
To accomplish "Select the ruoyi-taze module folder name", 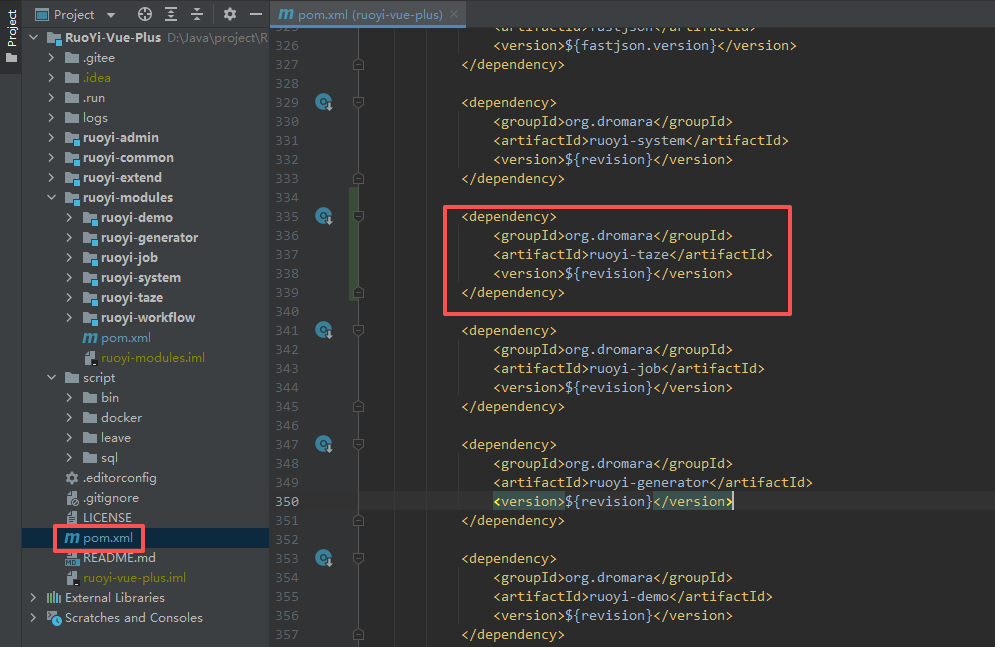I will [132, 297].
